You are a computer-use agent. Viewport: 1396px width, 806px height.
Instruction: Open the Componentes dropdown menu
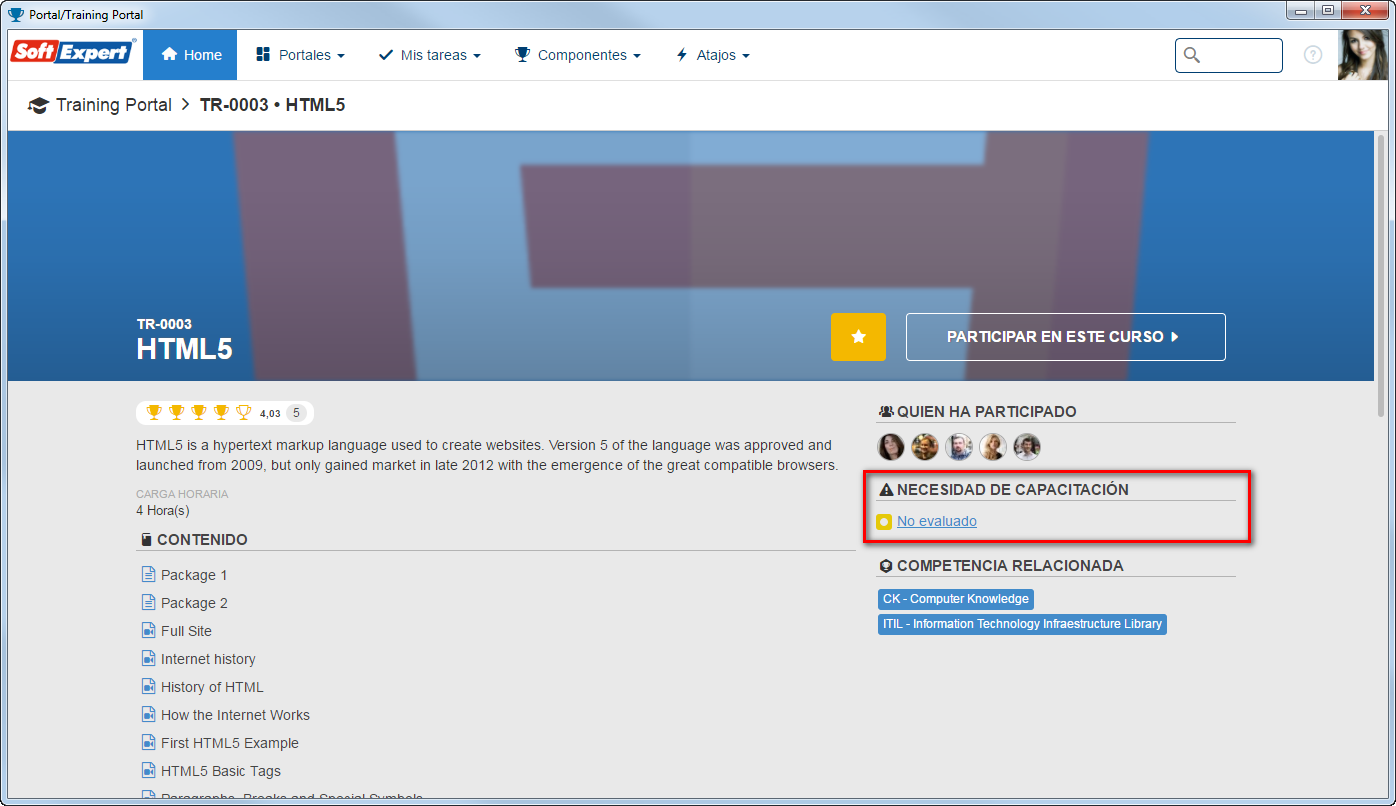pos(577,55)
